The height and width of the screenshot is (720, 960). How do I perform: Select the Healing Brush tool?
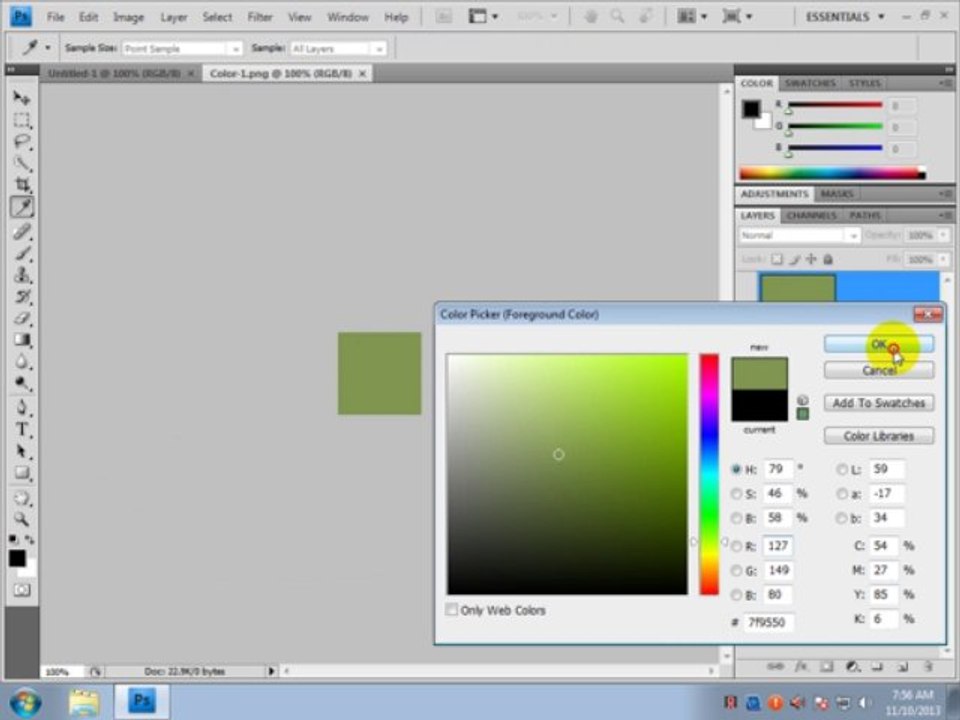(x=21, y=231)
